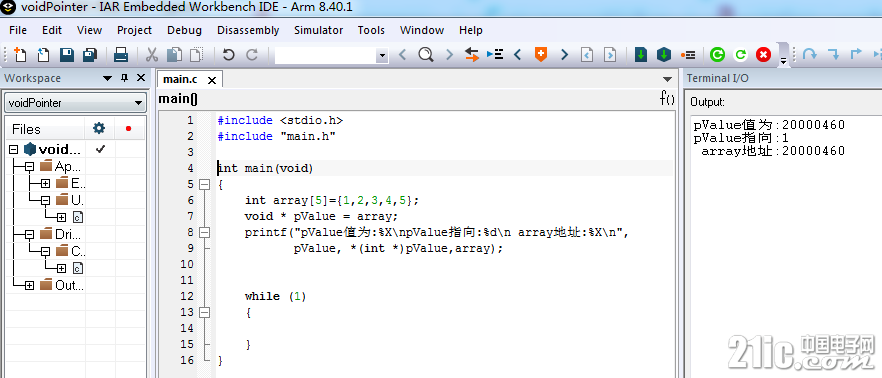Click inside the toolbar search input field
The image size is (882, 378).
click(326, 55)
